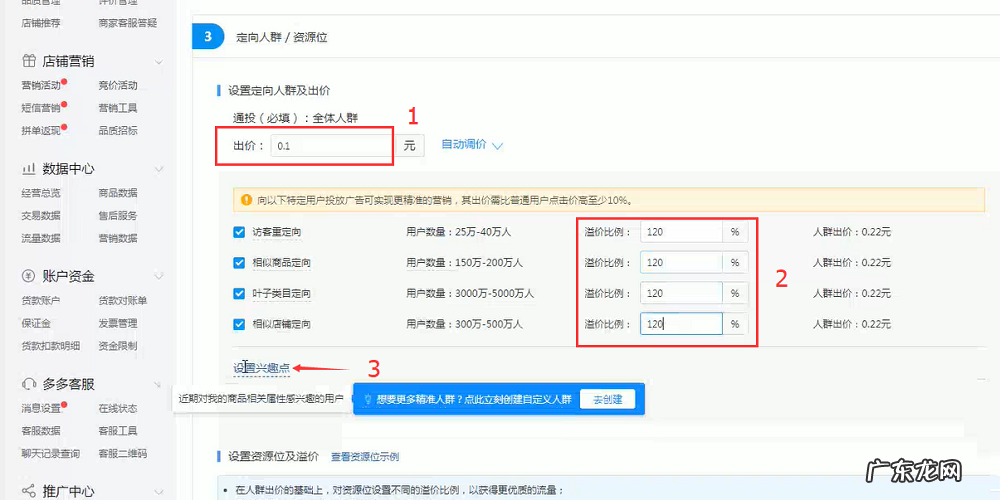Open 消息设置 in sidebar
The width and height of the screenshot is (1000, 500).
point(41,408)
